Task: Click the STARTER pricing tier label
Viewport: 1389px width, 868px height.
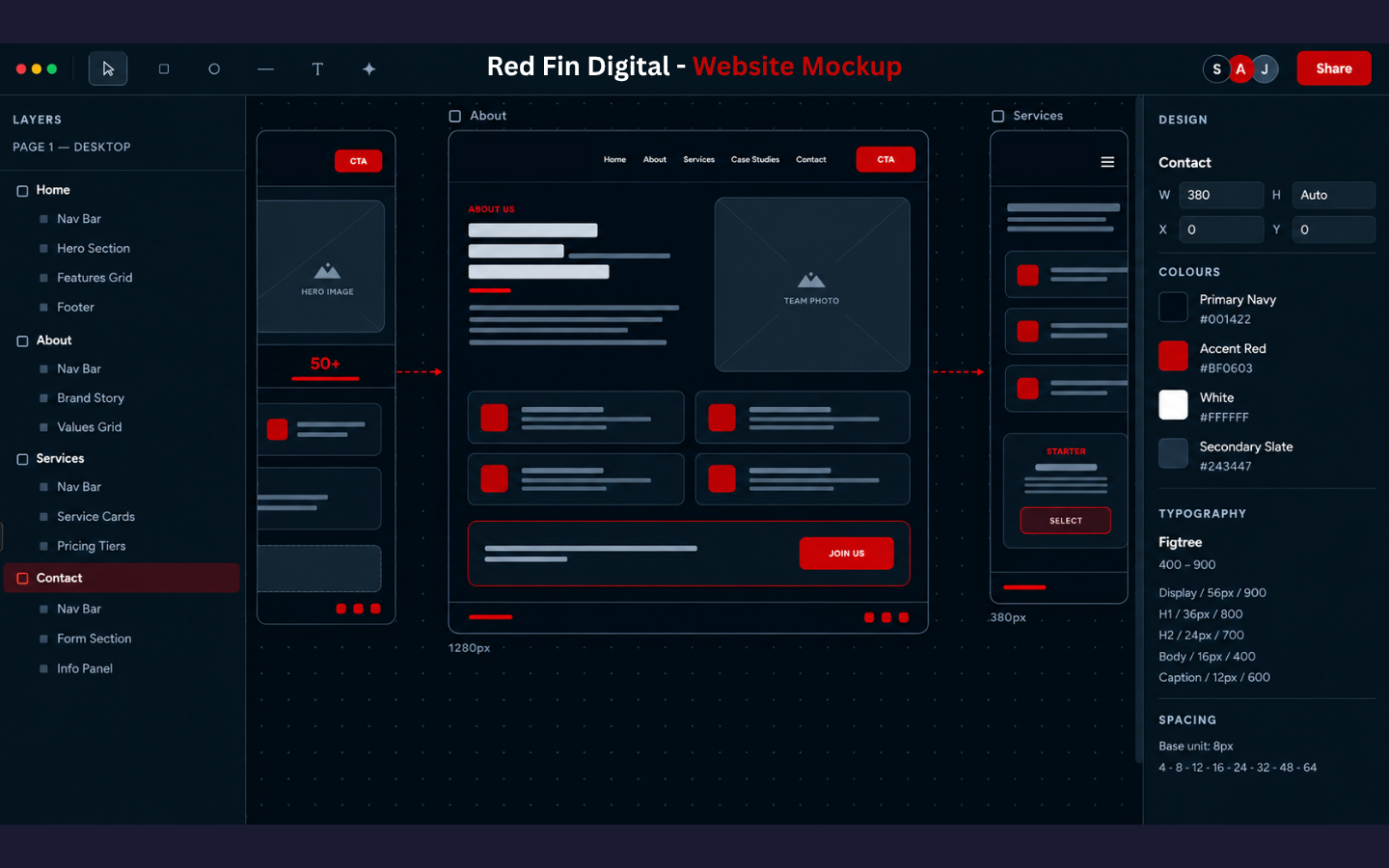Action: tap(1066, 451)
